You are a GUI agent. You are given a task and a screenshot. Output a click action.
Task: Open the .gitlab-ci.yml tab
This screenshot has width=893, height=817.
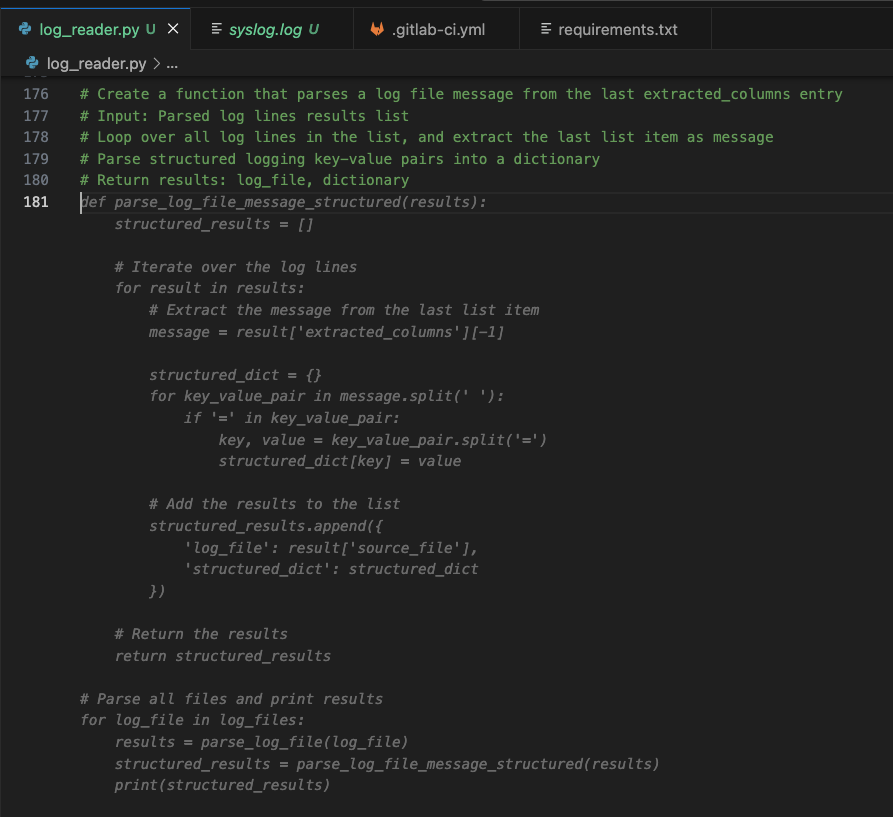click(x=440, y=29)
